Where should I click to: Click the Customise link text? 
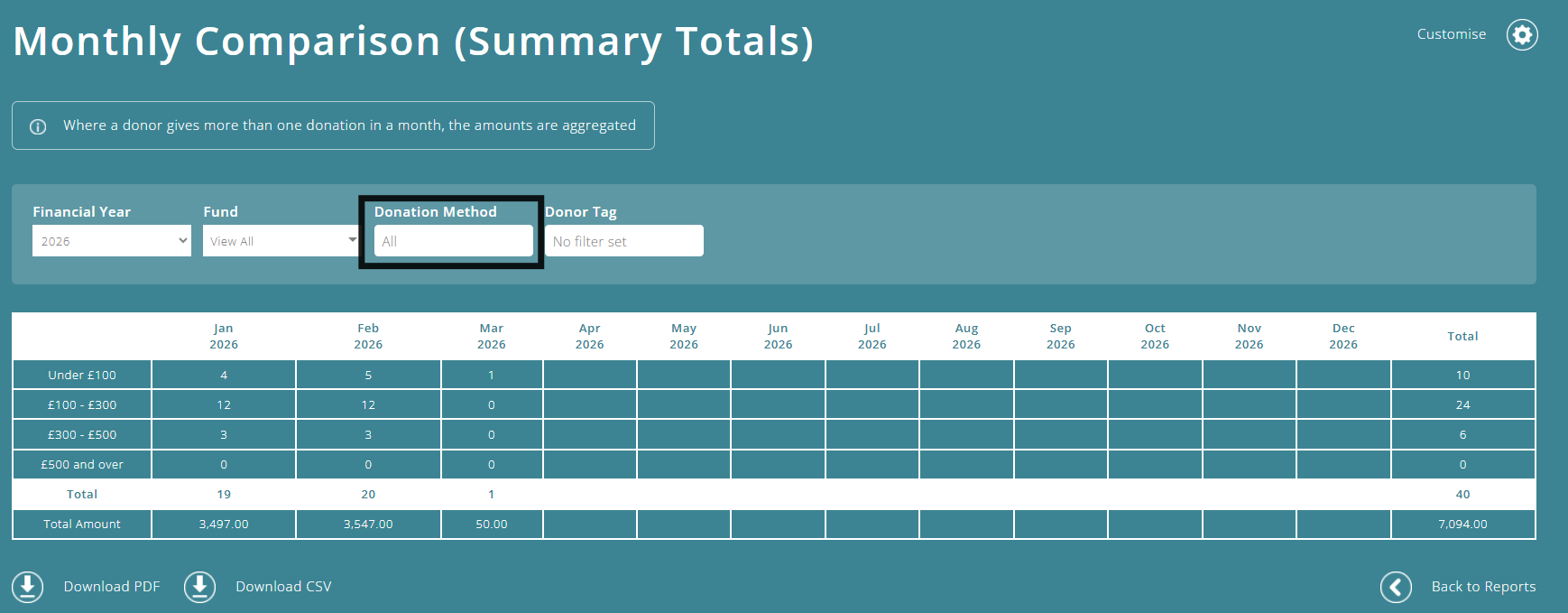(x=1451, y=34)
